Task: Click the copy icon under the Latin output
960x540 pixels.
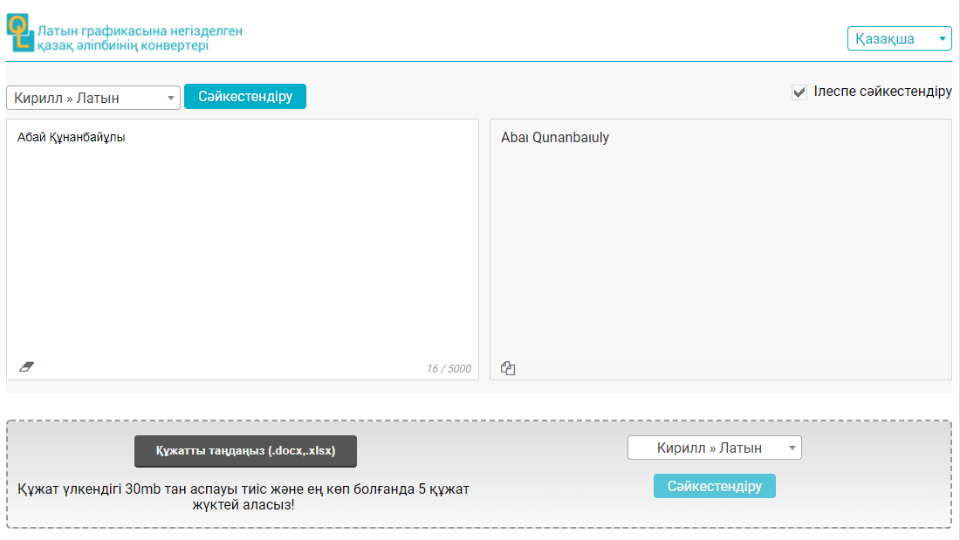Action: pyautogui.click(x=508, y=368)
